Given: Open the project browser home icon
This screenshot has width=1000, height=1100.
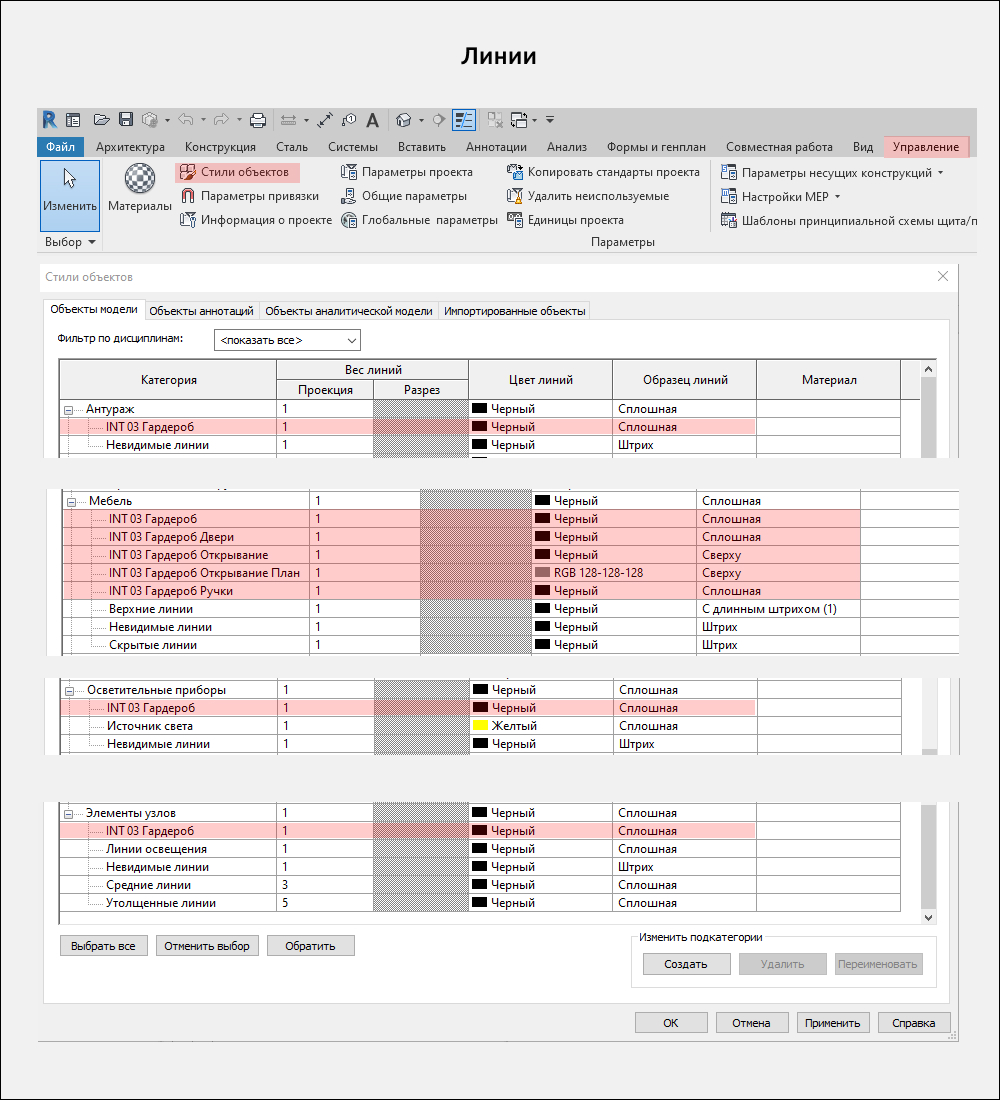Looking at the screenshot, I should (73, 120).
